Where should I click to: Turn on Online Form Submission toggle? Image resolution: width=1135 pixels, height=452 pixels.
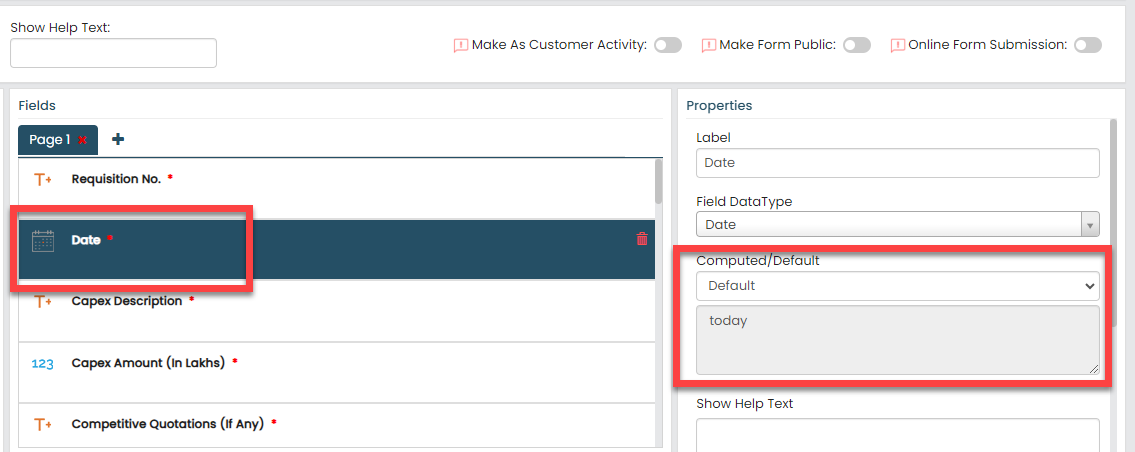(1088, 45)
